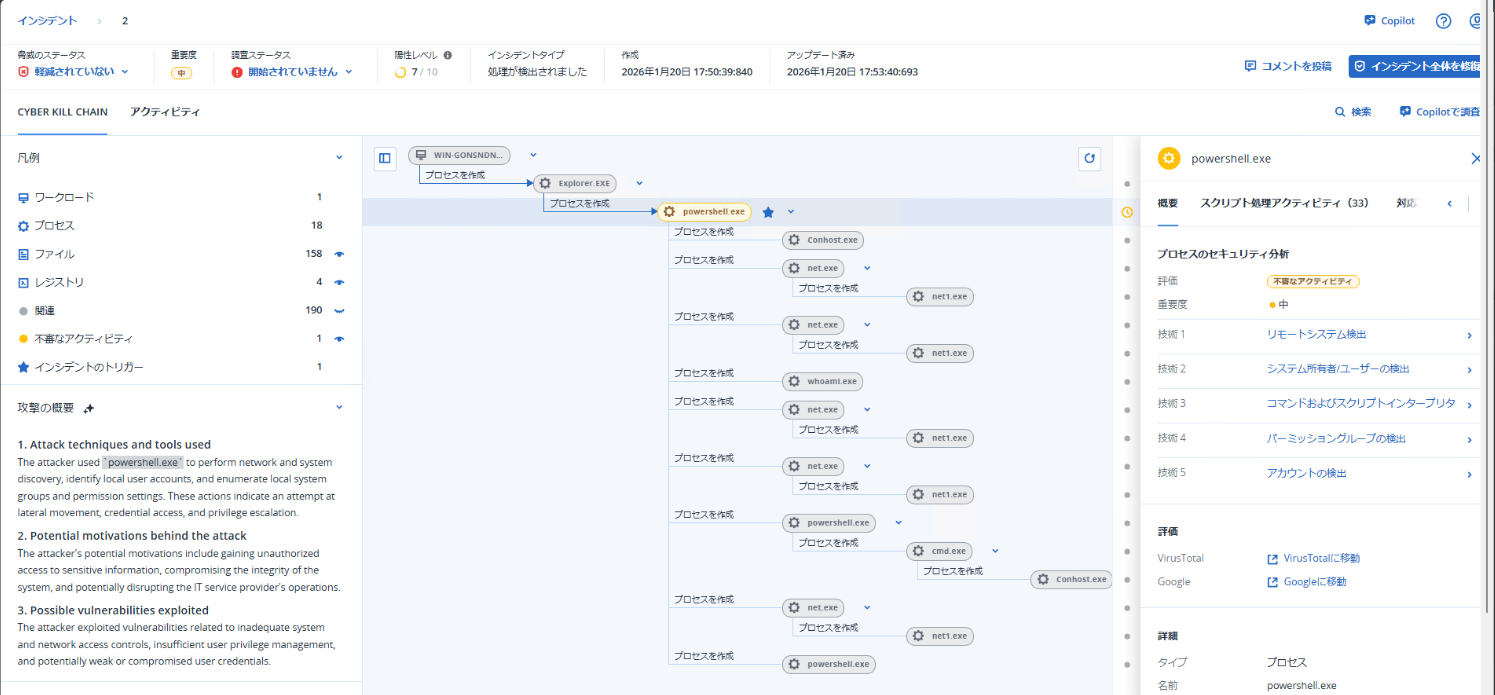This screenshot has height=695, width=1495.
Task: Open the 軽減されていない threat status dropdown
Action: 75,72
